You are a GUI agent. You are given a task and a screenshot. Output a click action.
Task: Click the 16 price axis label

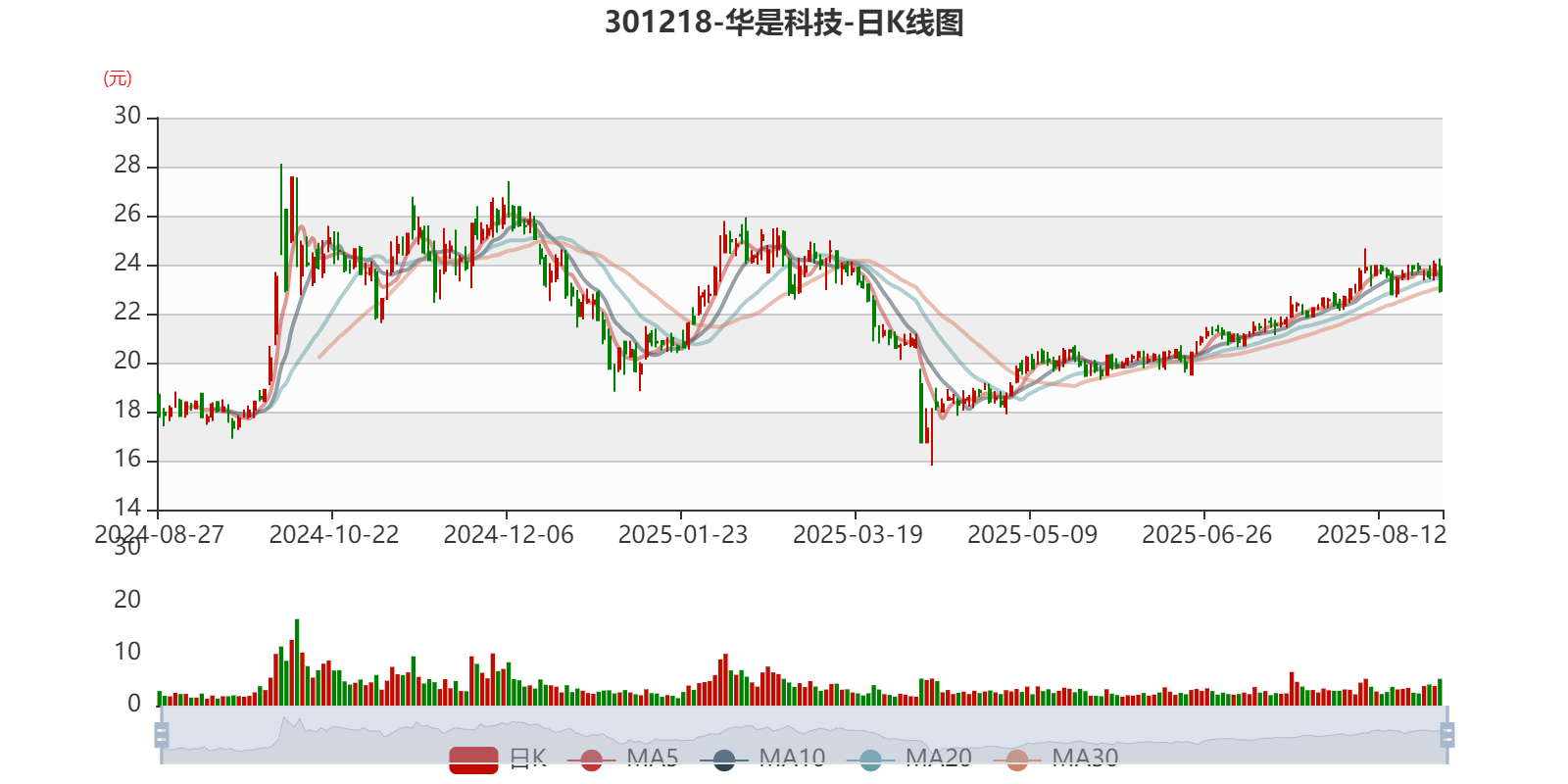coord(127,460)
